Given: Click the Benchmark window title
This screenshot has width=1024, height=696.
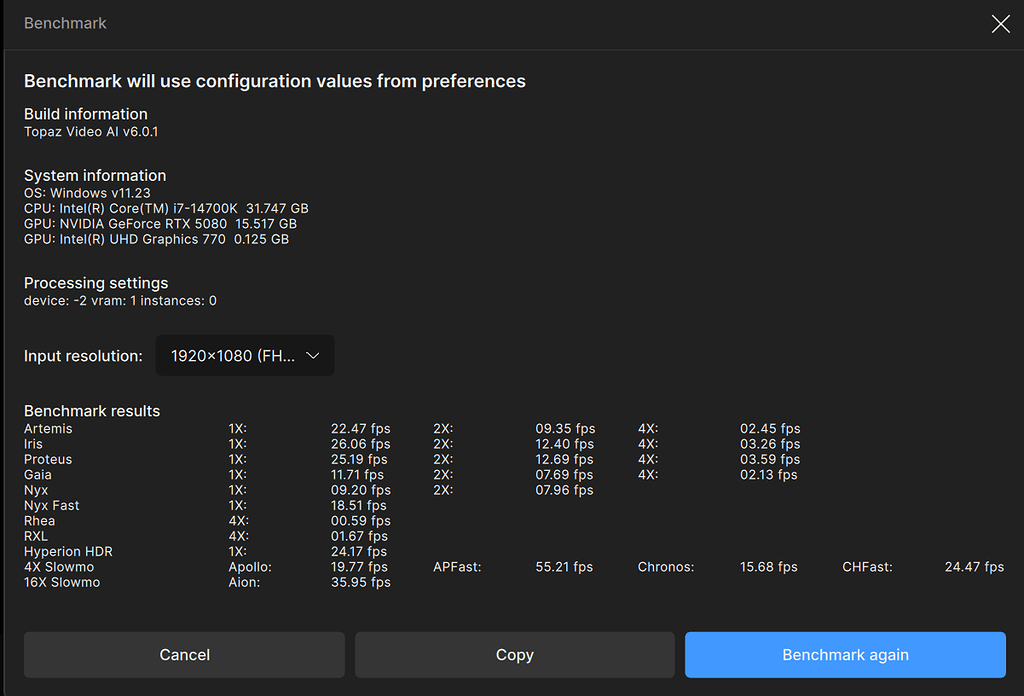Looking at the screenshot, I should point(65,23).
